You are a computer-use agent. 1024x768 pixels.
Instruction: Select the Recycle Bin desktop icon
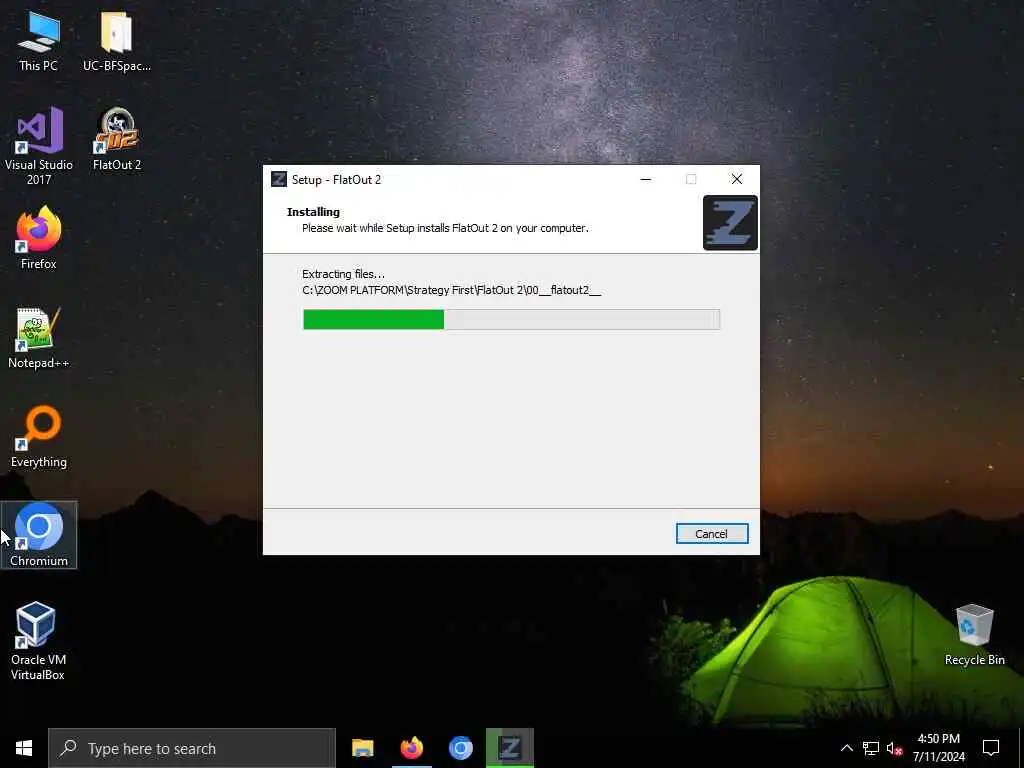click(x=974, y=635)
